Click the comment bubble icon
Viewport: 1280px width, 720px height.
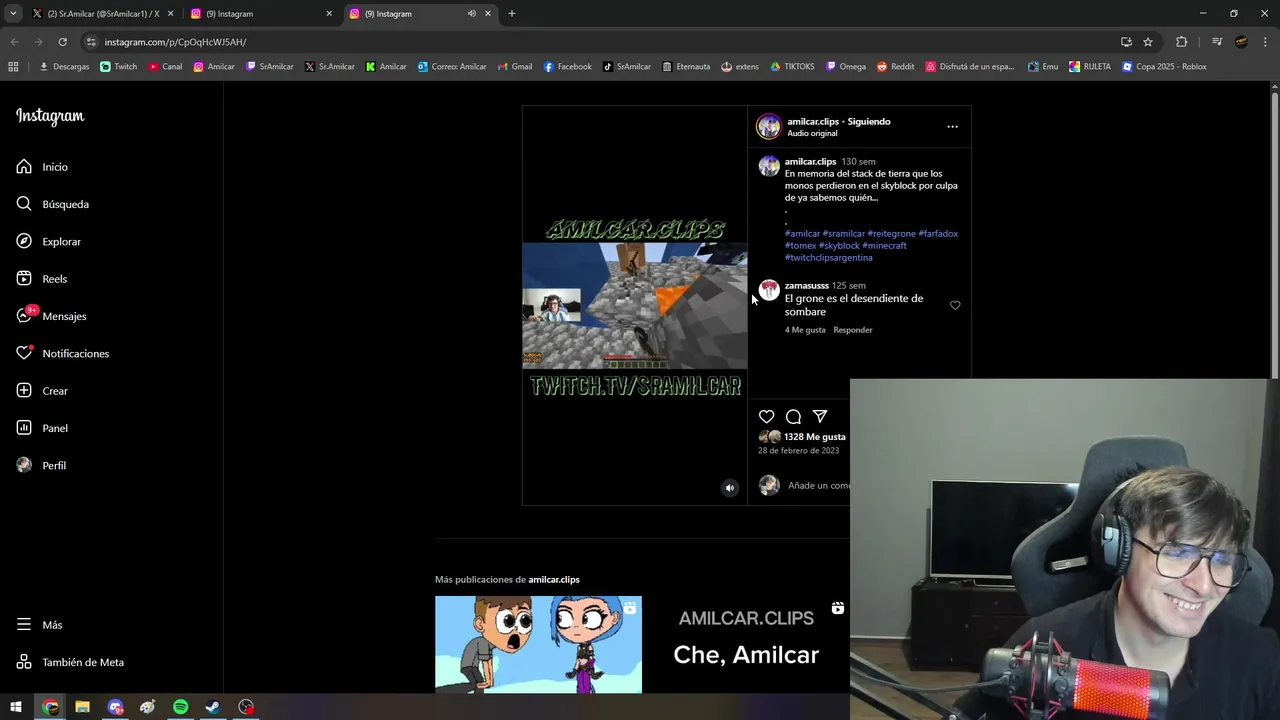coord(793,416)
